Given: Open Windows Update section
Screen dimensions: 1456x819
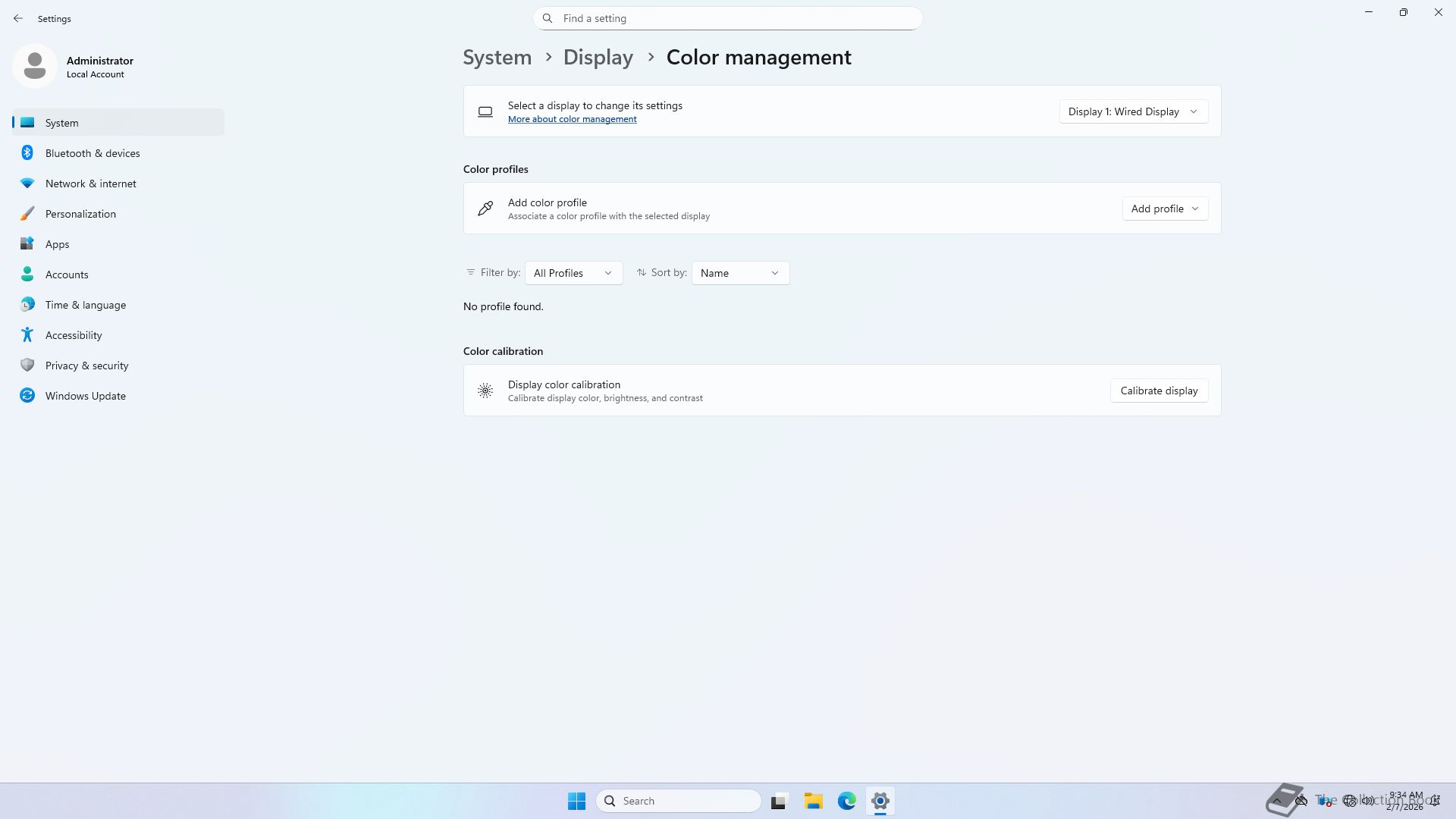Looking at the screenshot, I should coord(85,396).
